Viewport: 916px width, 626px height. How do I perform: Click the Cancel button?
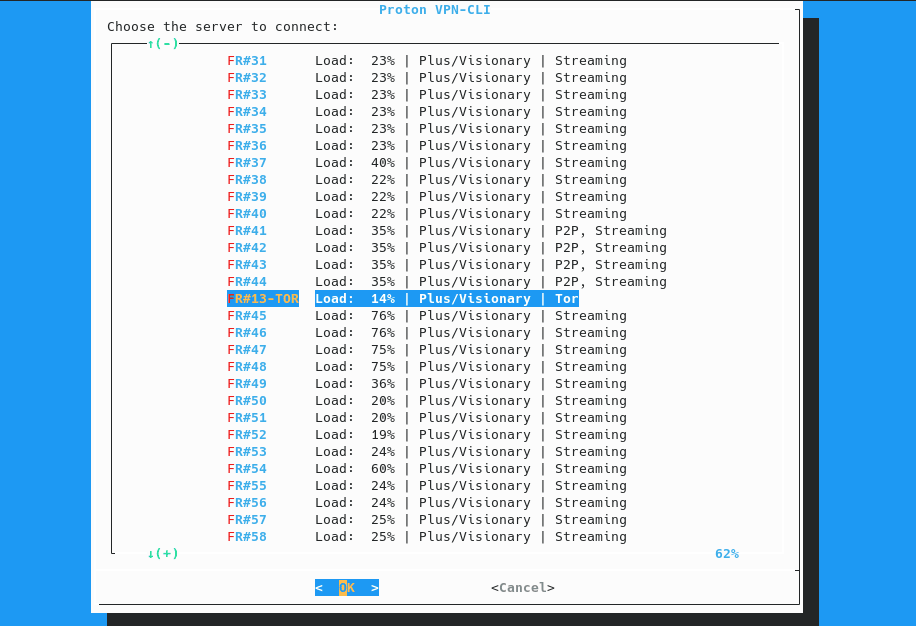click(523, 587)
